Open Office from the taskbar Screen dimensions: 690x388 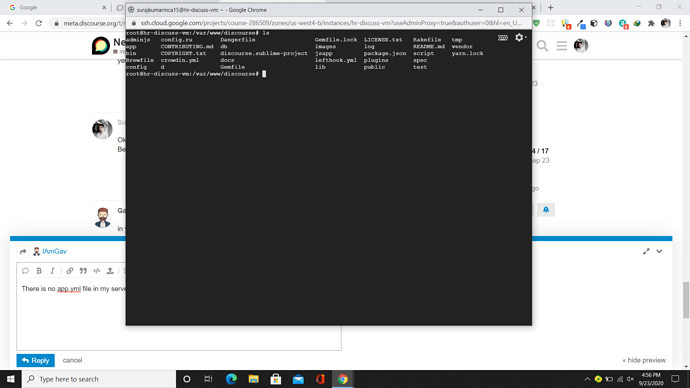pyautogui.click(x=320, y=379)
